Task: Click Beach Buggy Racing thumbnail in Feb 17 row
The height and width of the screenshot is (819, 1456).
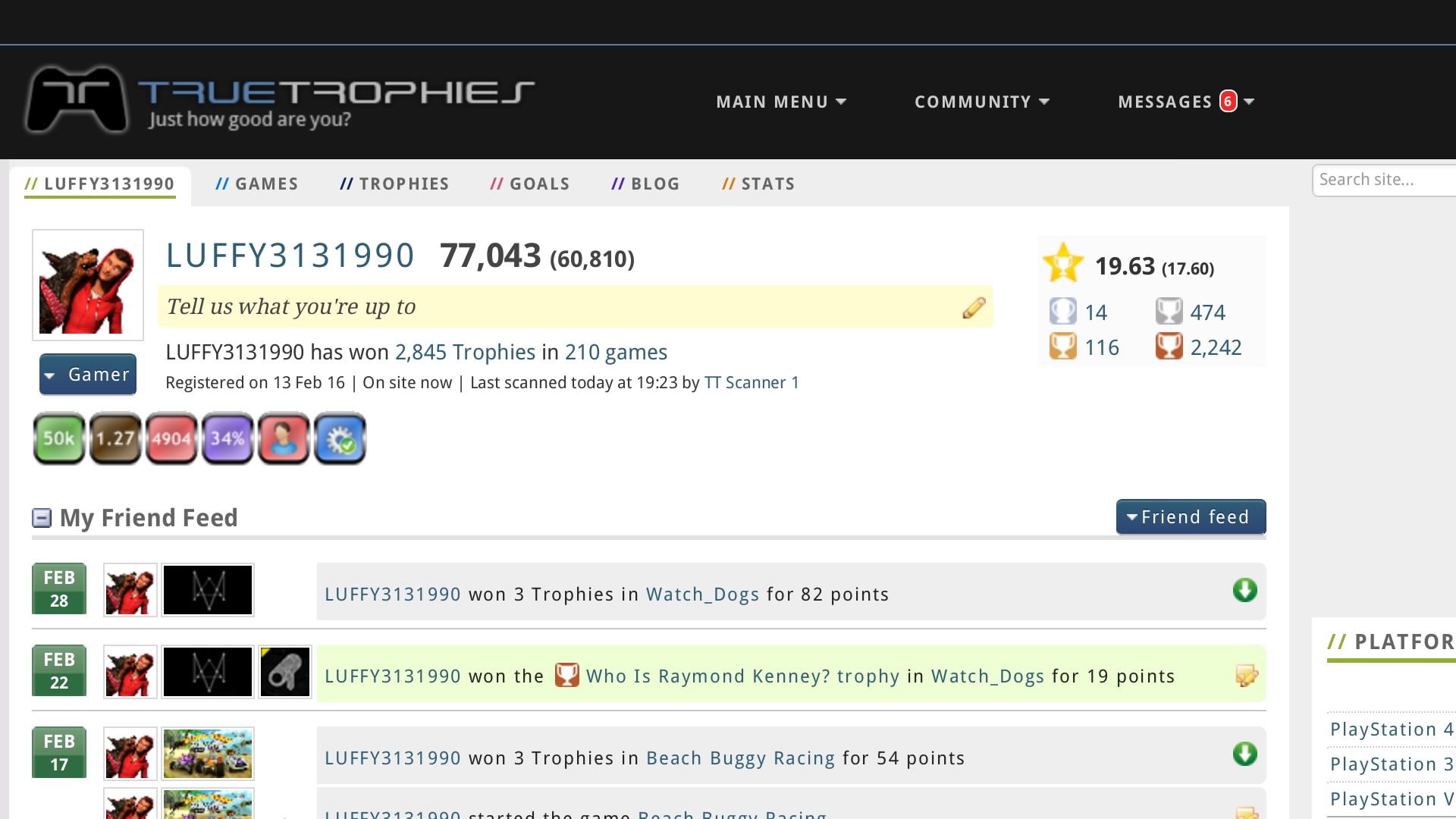Action: pos(208,754)
